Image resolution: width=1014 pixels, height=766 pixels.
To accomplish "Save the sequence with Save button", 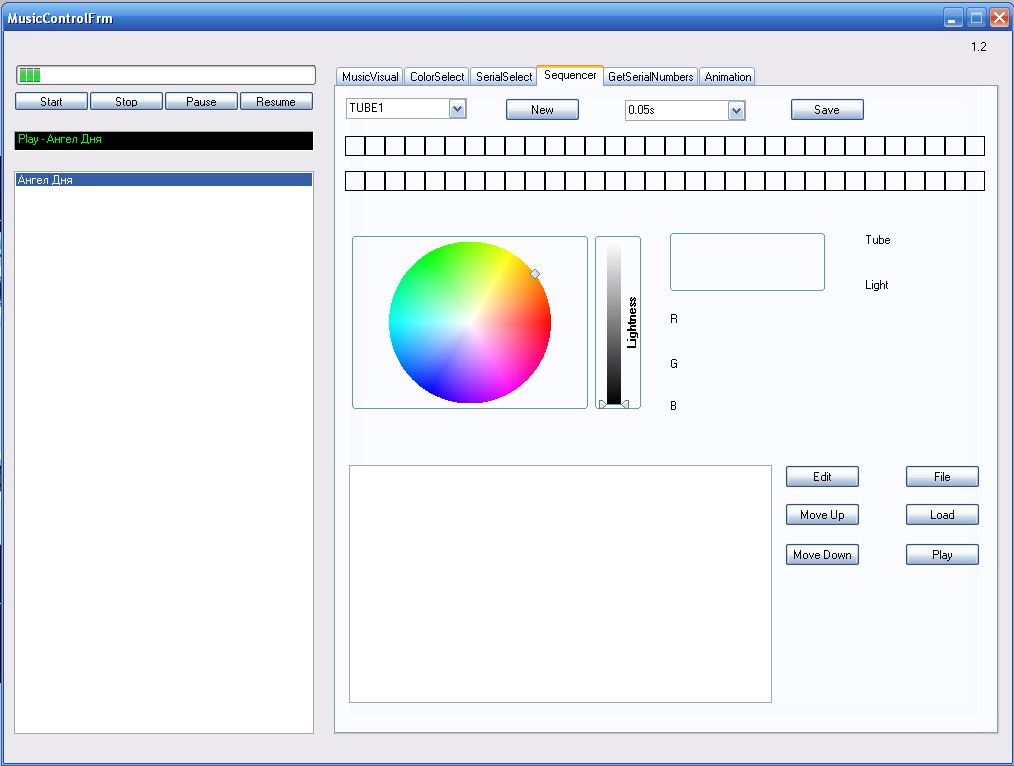I will [x=827, y=110].
